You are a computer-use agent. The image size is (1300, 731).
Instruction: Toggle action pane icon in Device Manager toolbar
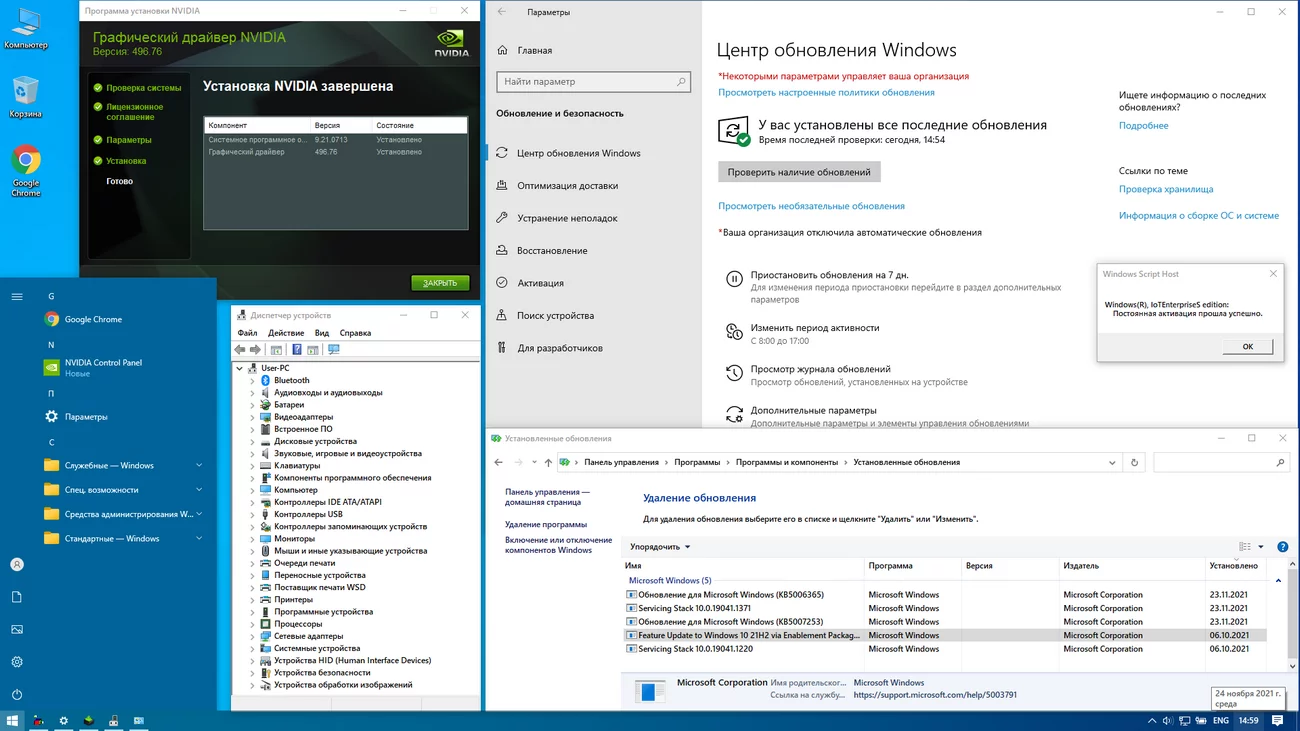(x=312, y=350)
